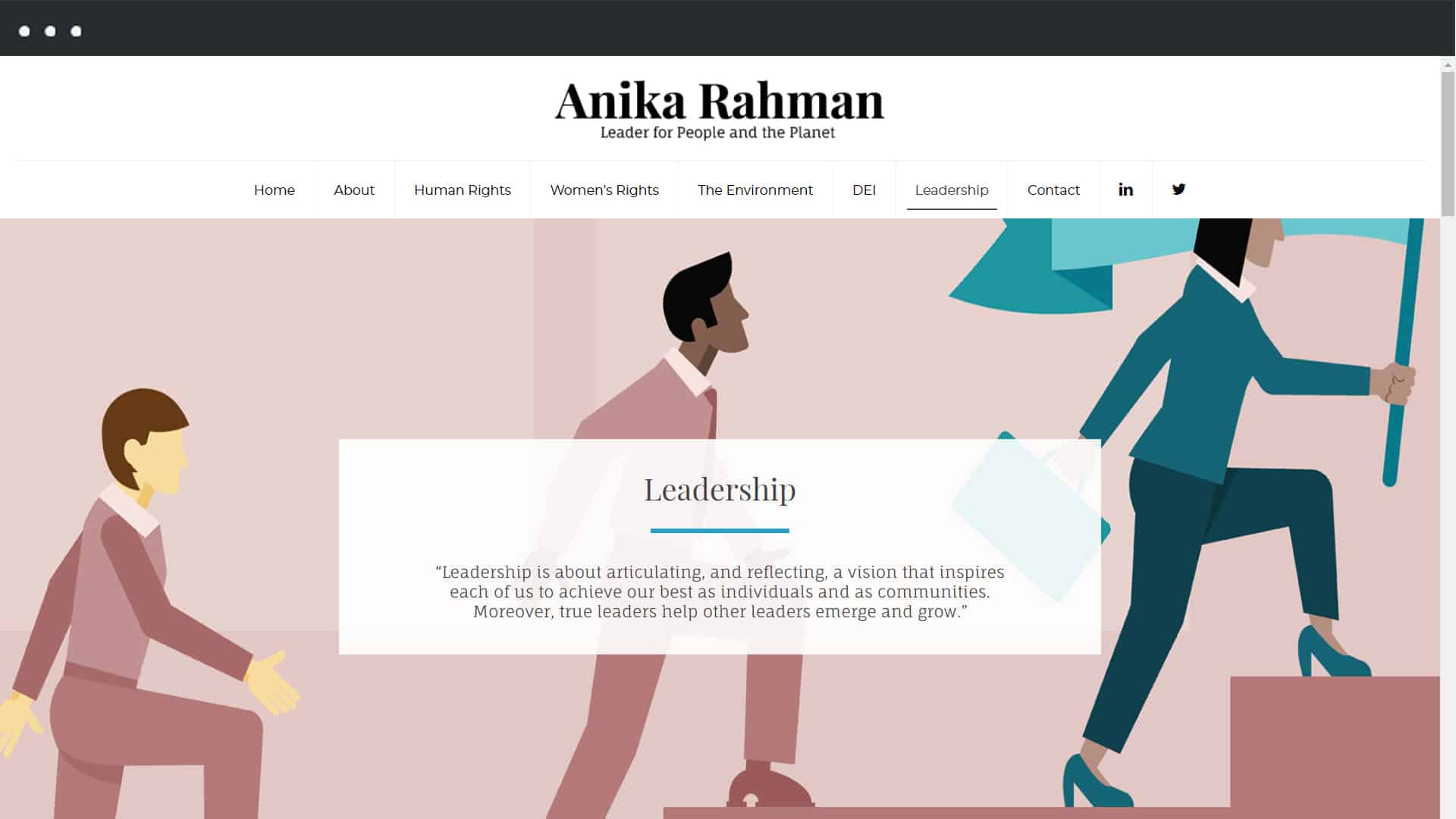
Task: Click the leadership quote text
Action: tap(720, 591)
